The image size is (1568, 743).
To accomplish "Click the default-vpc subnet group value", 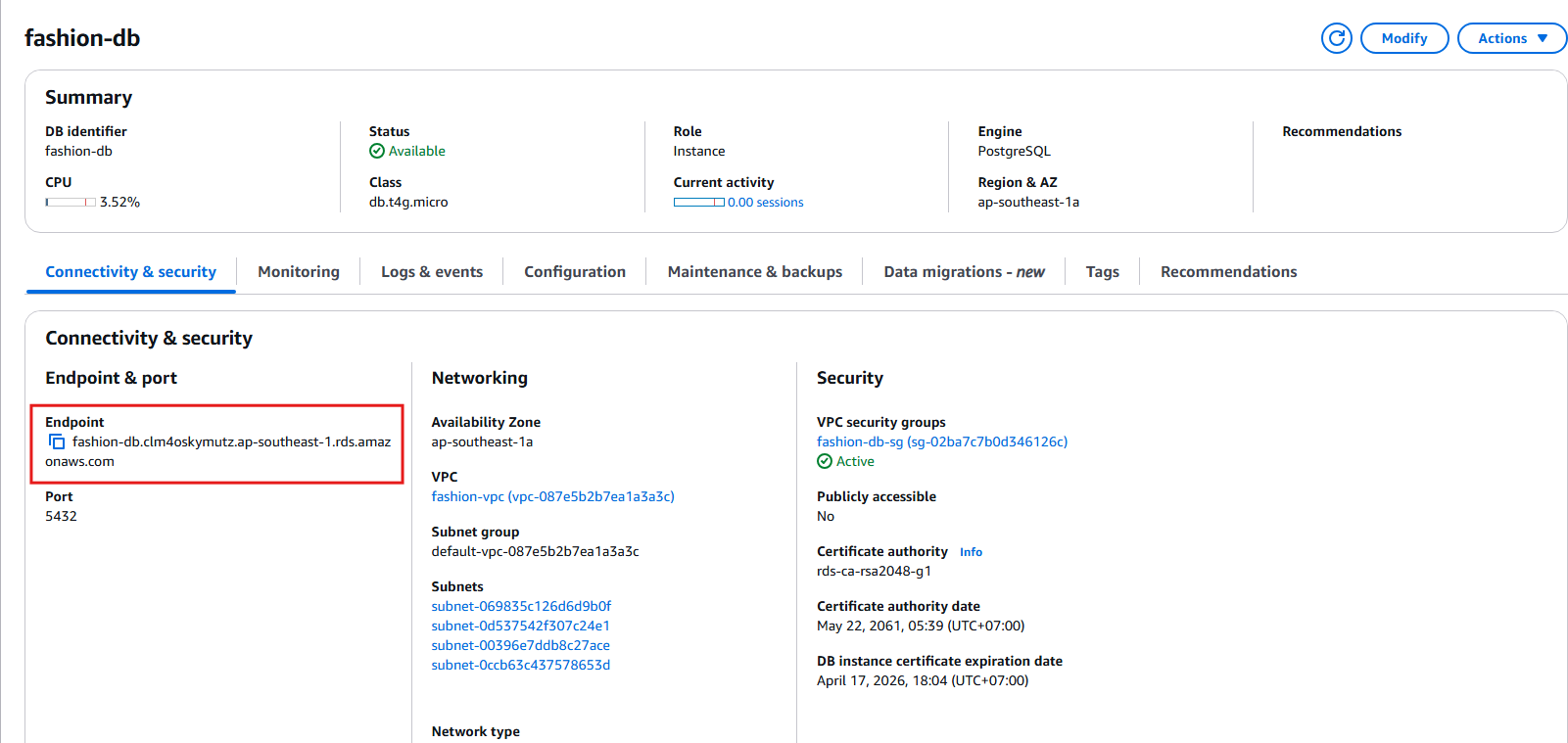I will [535, 551].
